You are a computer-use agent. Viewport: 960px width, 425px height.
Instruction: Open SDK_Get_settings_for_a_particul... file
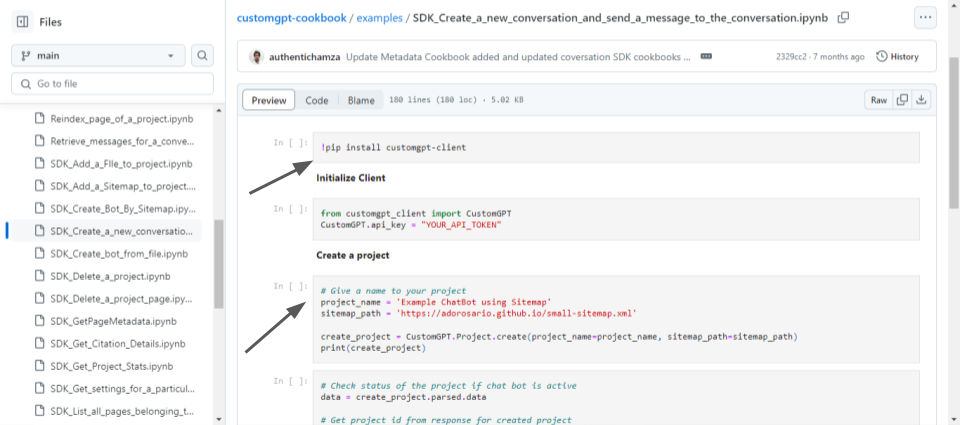click(x=123, y=388)
